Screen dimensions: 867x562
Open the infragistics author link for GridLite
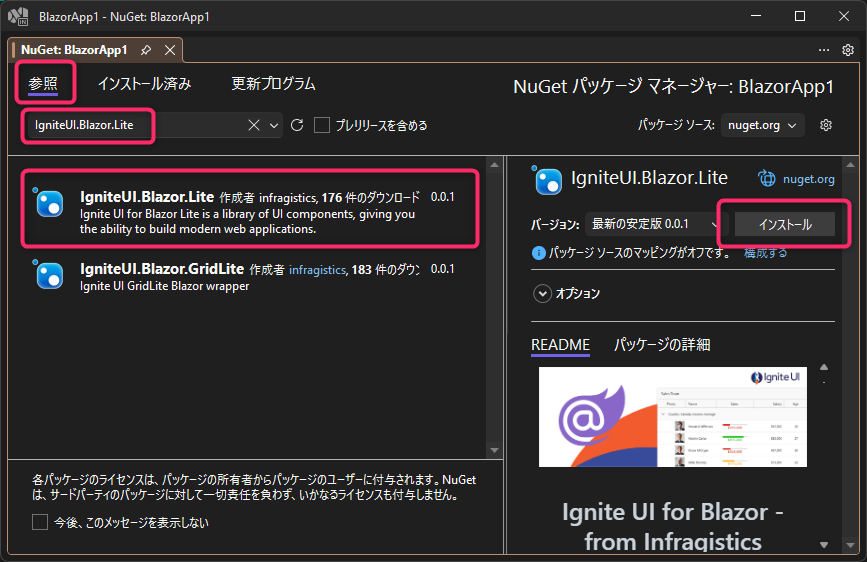(x=317, y=270)
